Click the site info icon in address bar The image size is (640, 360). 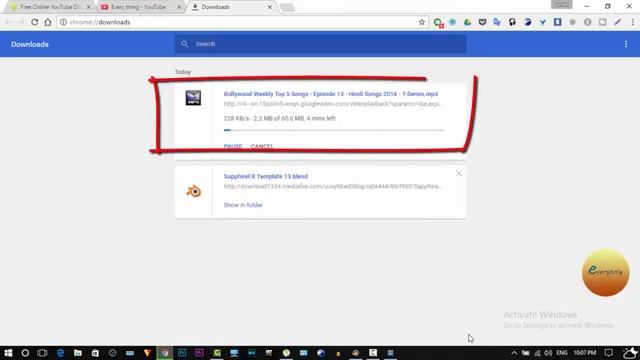tap(63, 22)
